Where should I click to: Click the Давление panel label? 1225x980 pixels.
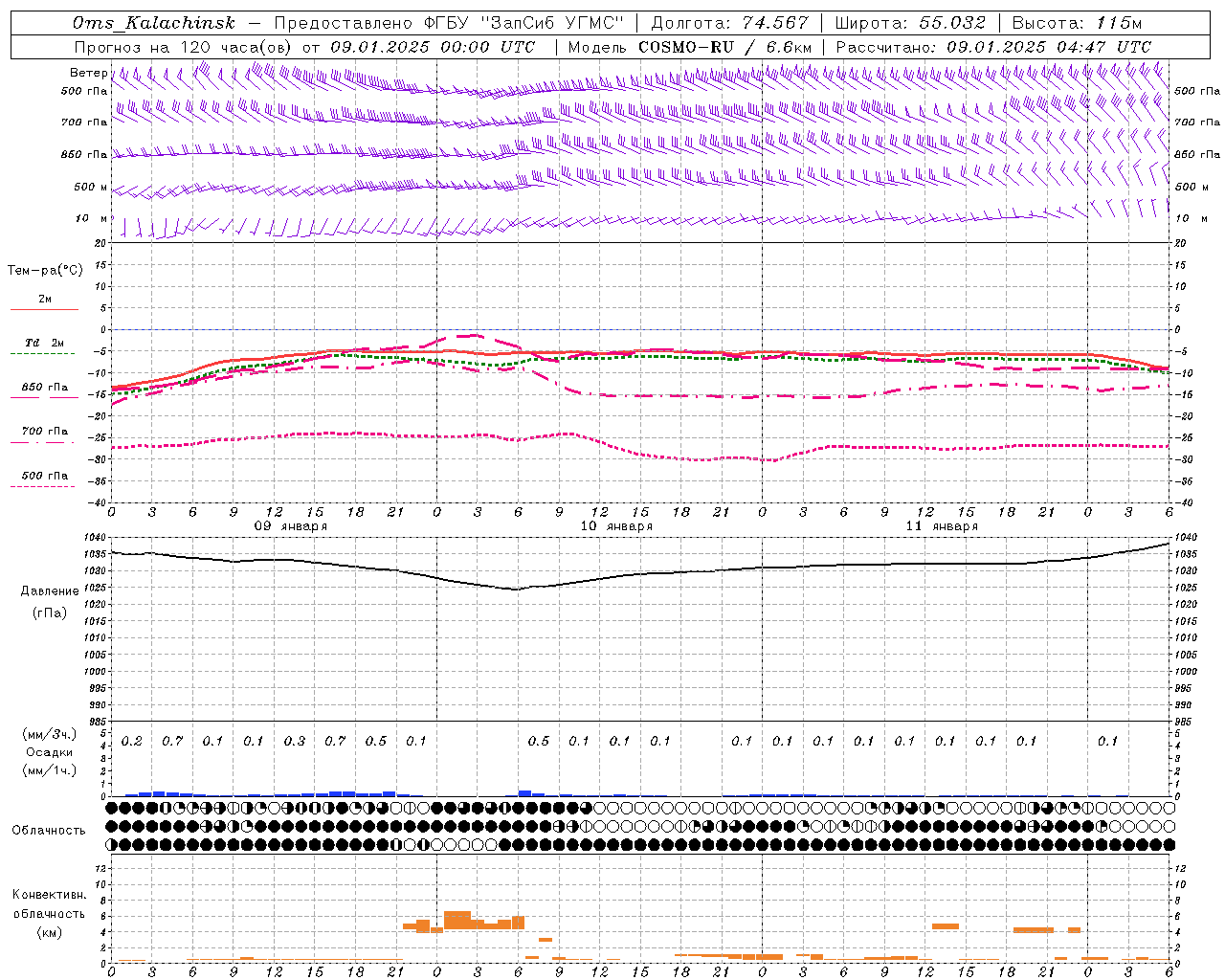(x=50, y=591)
